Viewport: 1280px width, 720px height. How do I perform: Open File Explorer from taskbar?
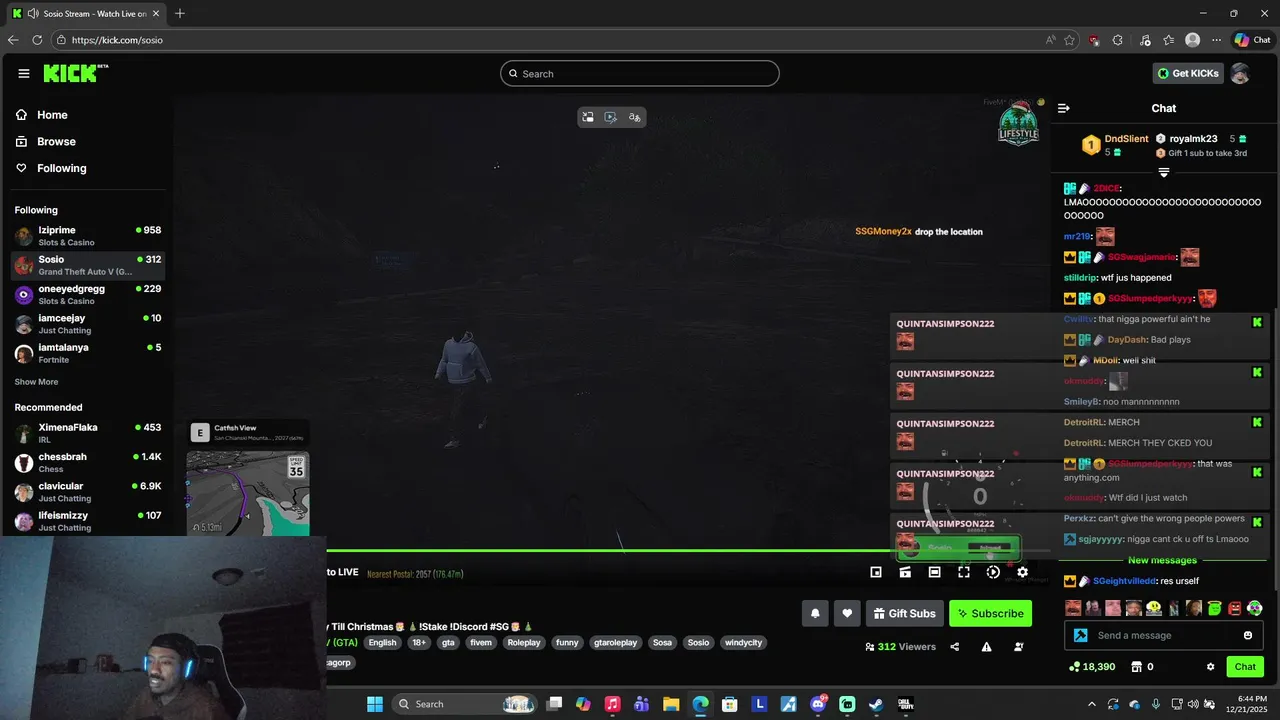click(x=671, y=704)
